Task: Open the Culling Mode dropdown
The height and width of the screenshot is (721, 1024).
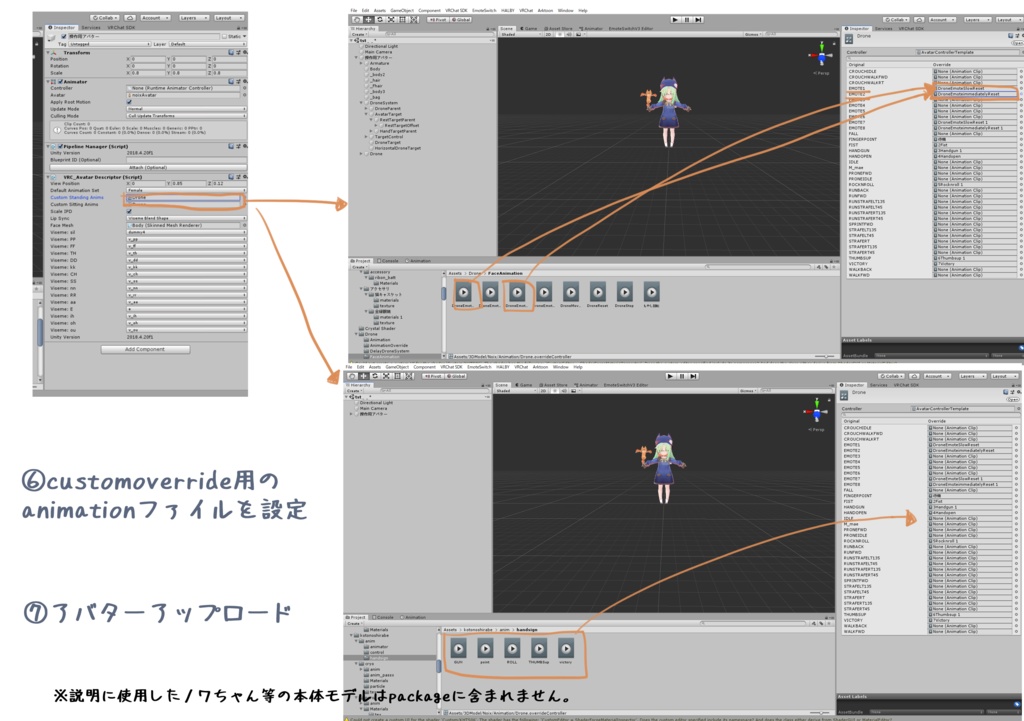Action: coord(186,116)
